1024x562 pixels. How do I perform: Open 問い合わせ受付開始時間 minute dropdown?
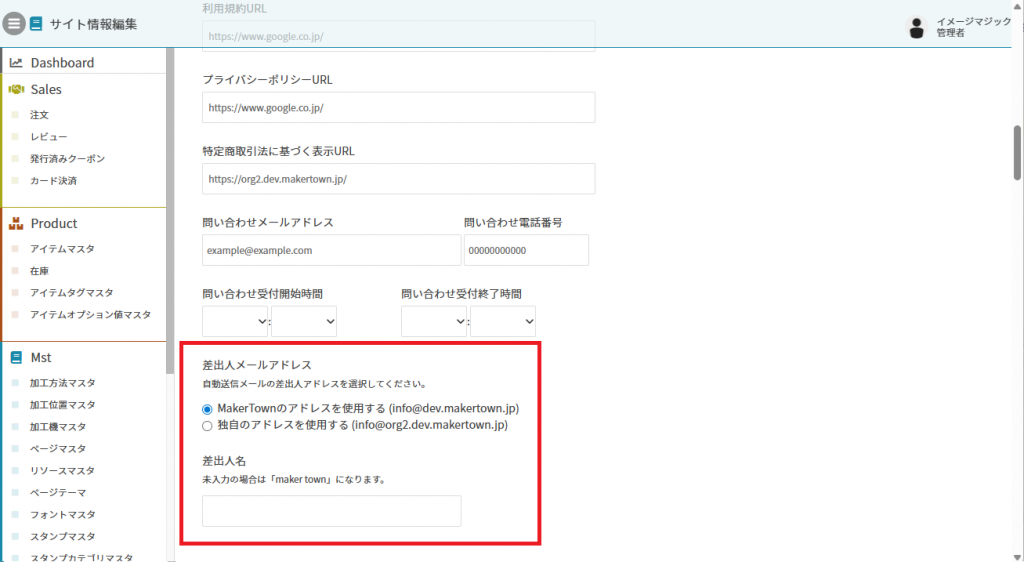point(304,321)
